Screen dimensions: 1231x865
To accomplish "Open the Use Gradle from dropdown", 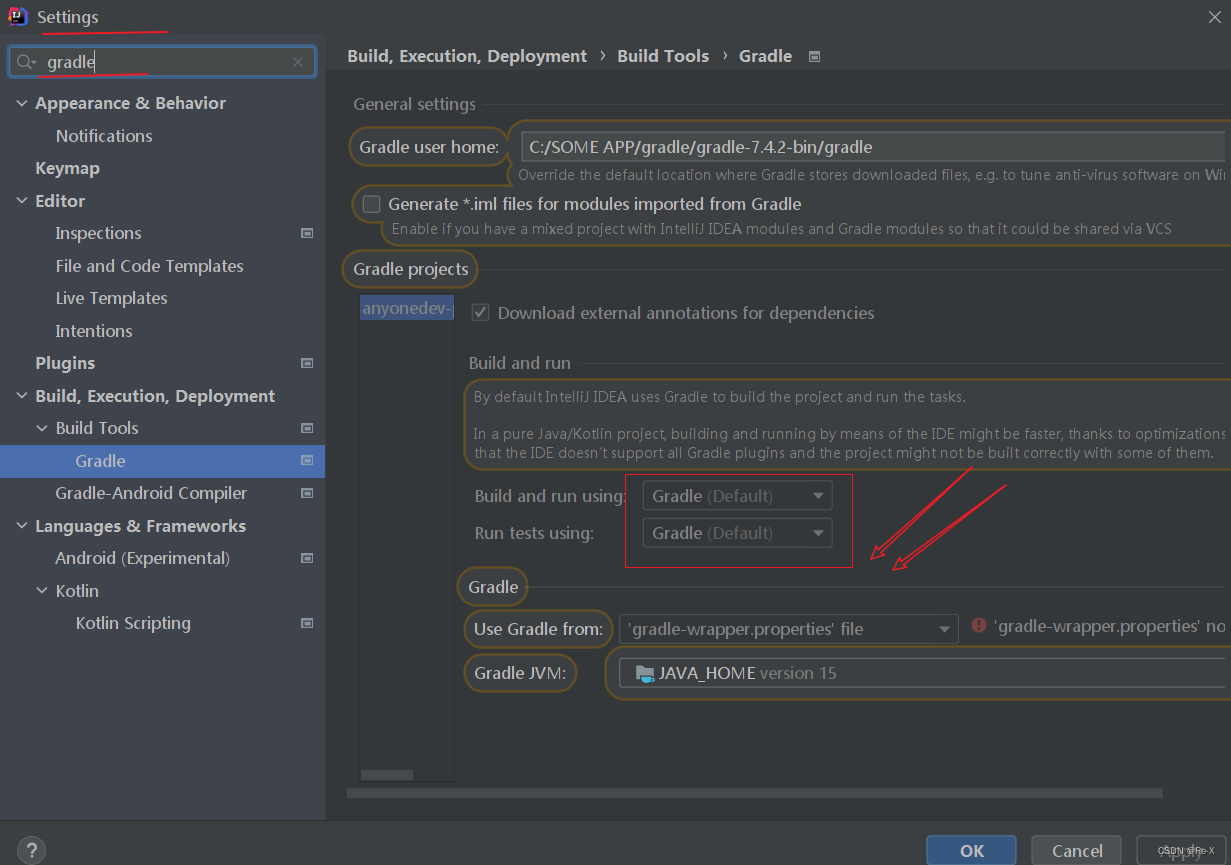I will click(789, 629).
